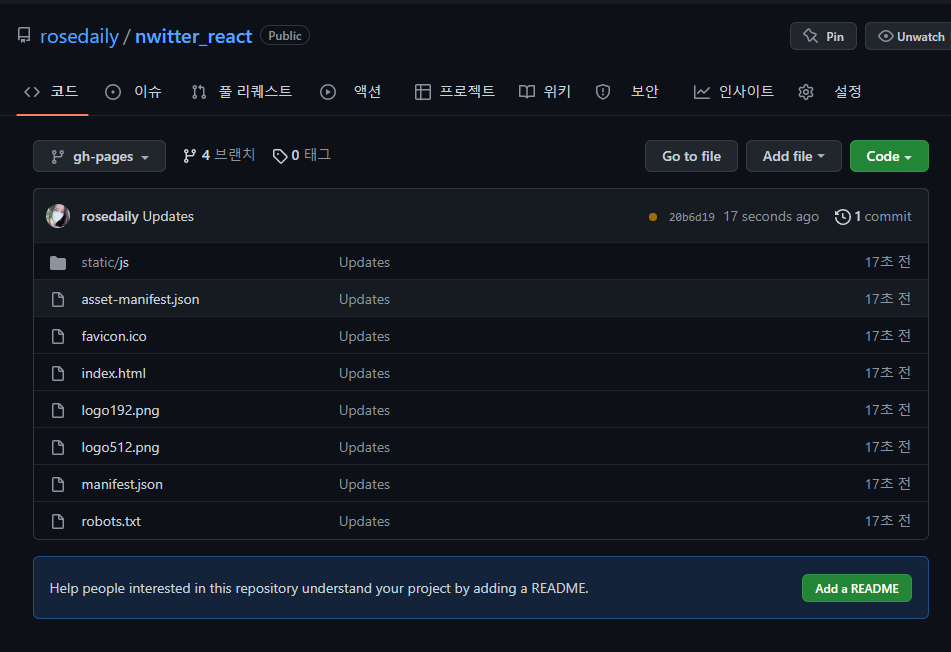Open the 이슈 tab
The image size is (951, 652).
click(133, 92)
